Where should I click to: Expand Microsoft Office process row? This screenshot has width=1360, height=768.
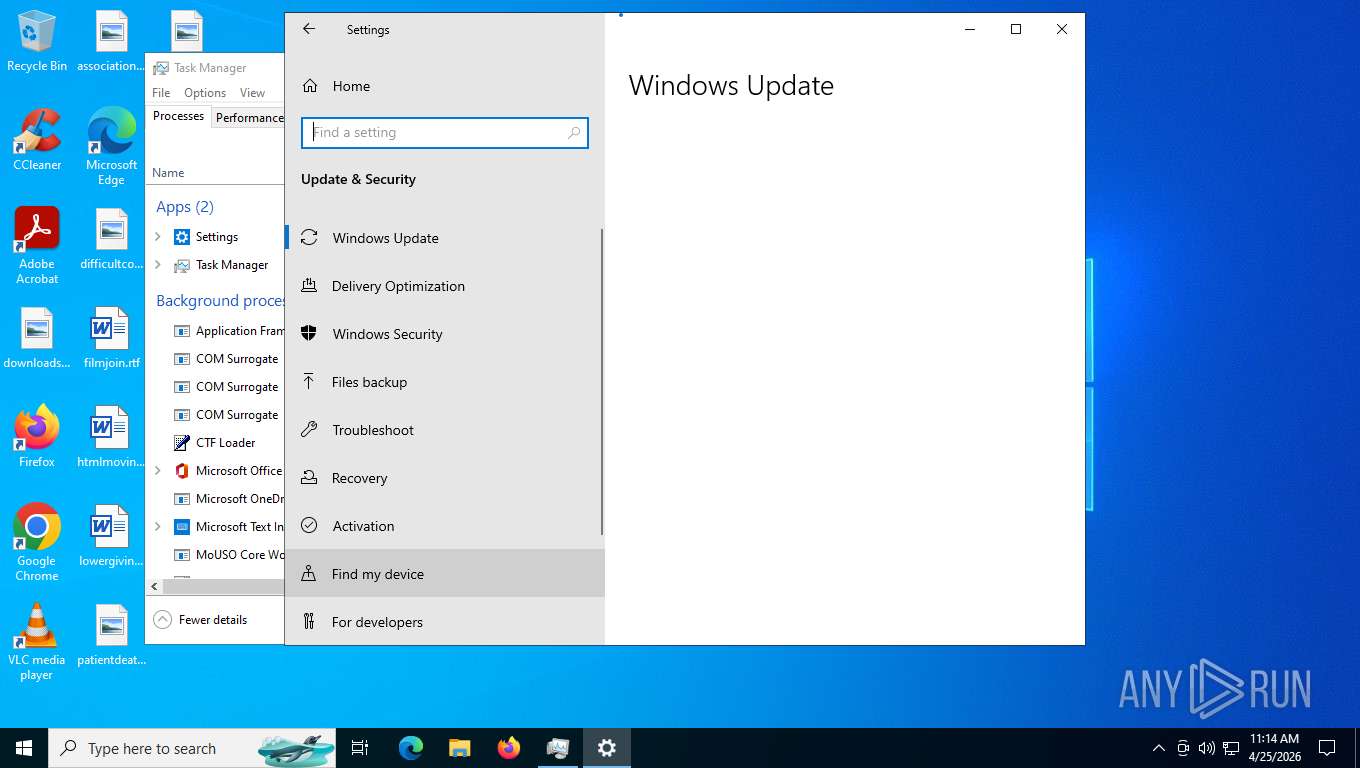pyautogui.click(x=158, y=471)
